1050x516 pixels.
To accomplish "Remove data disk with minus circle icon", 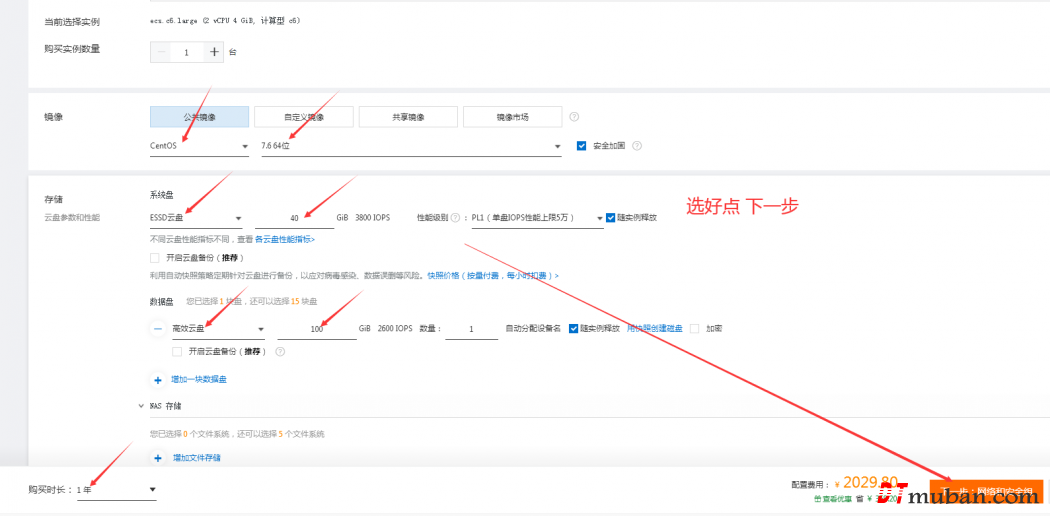I will [x=158, y=328].
